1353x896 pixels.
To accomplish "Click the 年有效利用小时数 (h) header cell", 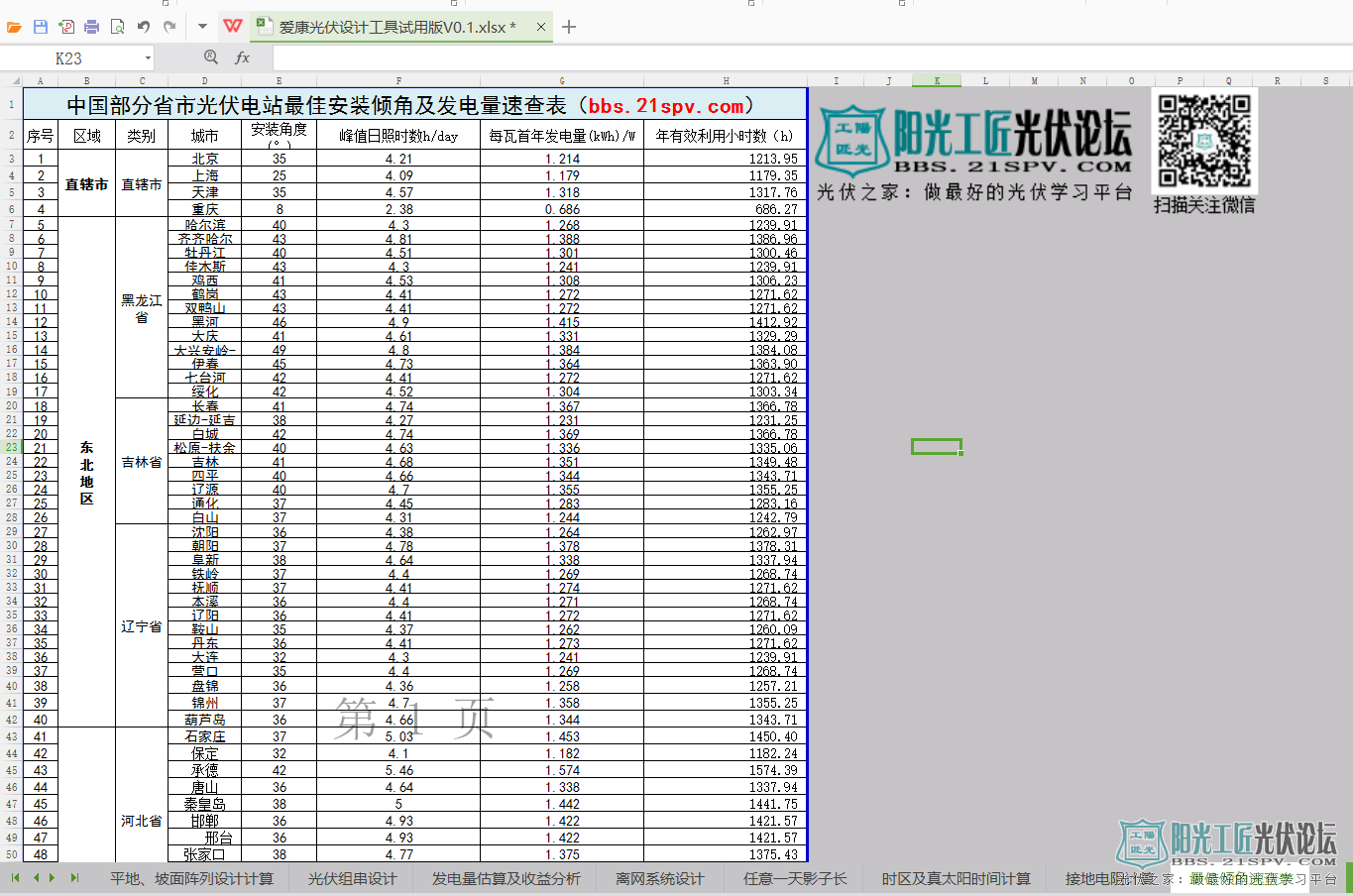I will 726,135.
